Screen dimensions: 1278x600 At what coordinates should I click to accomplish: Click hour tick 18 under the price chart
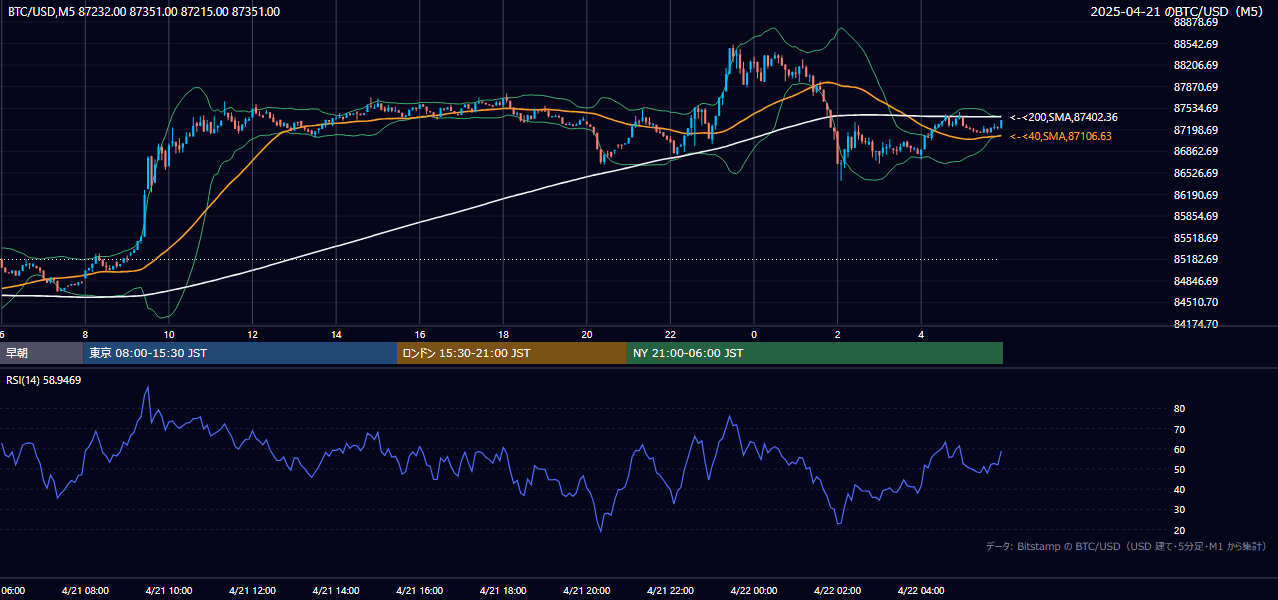503,334
